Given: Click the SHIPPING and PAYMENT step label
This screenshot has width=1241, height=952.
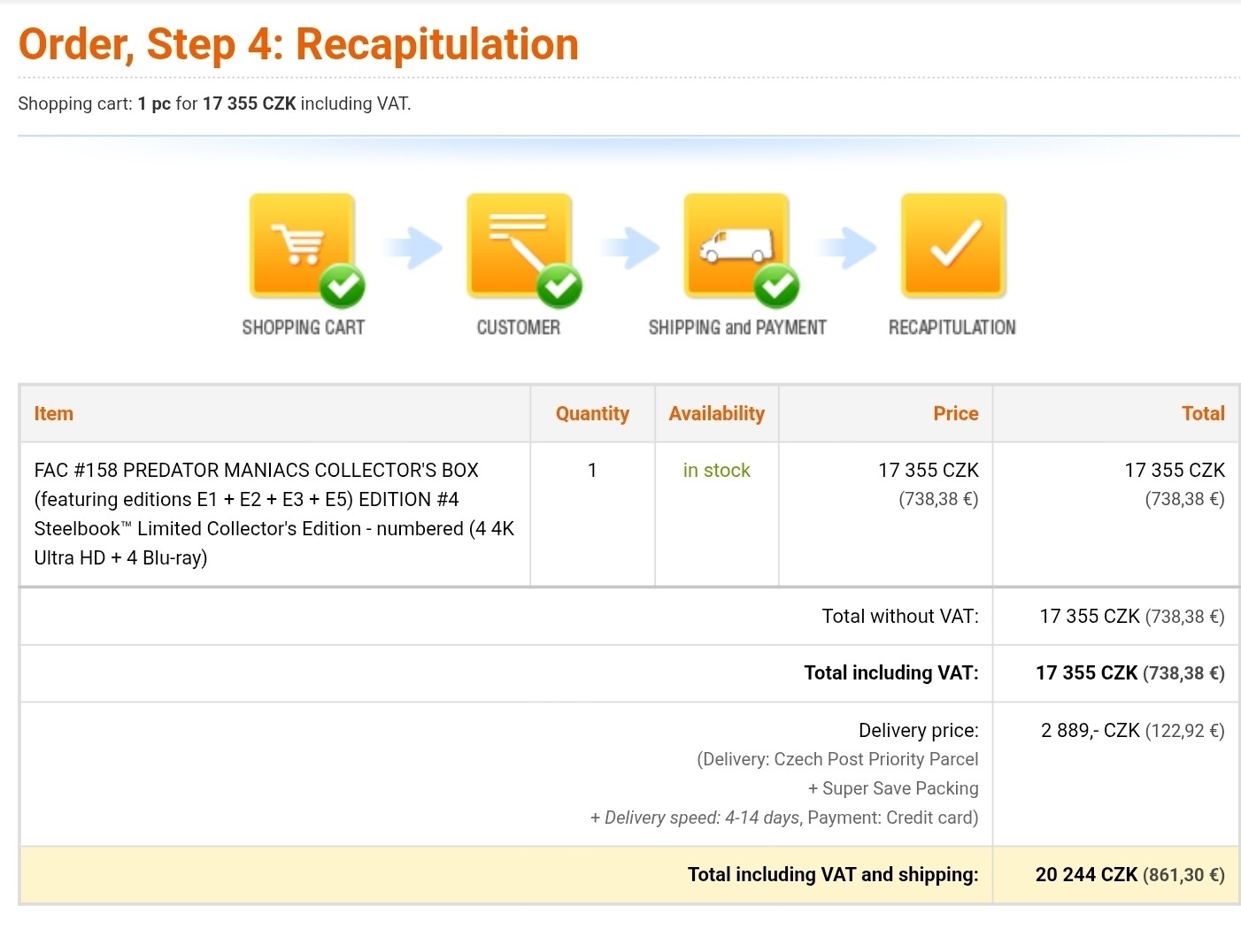Looking at the screenshot, I should point(737,327).
